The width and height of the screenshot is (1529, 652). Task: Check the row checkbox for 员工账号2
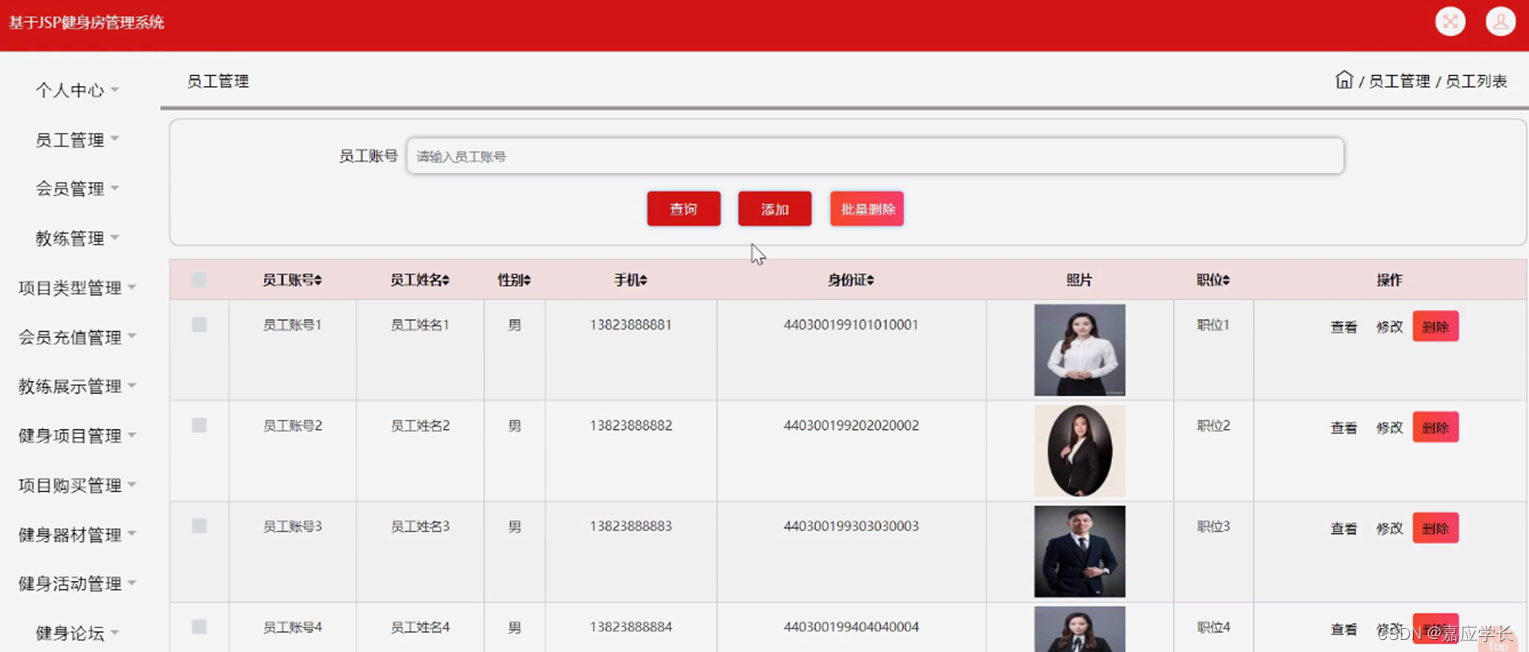click(x=199, y=425)
